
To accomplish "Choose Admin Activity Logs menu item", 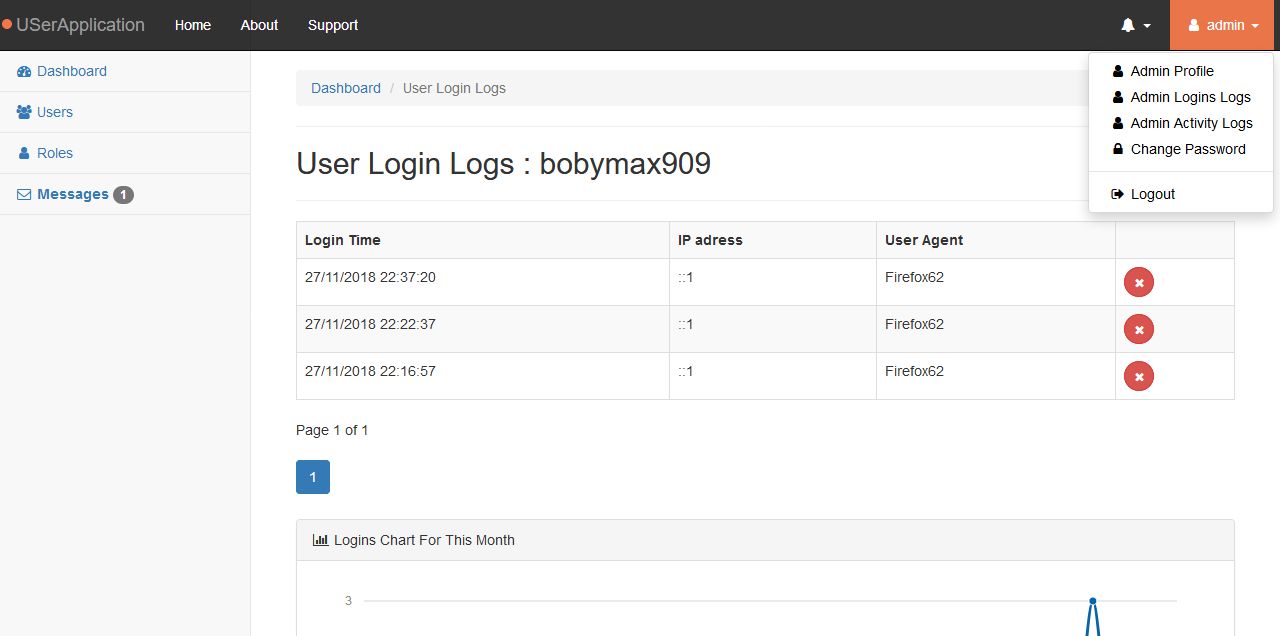I will pyautogui.click(x=1191, y=123).
